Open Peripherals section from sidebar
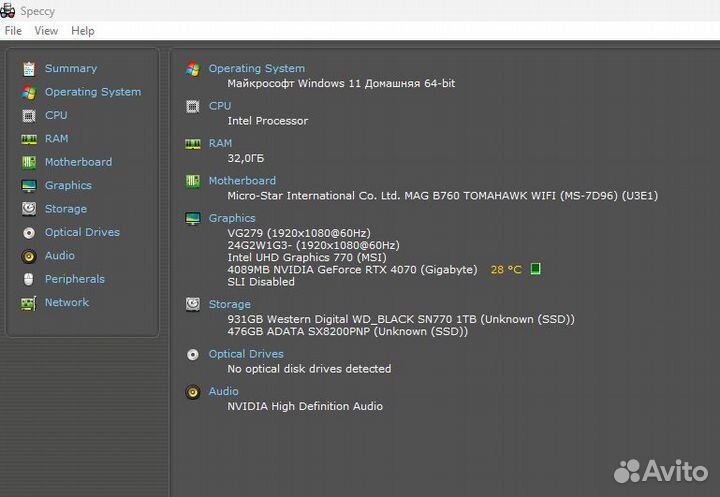Image resolution: width=720 pixels, height=497 pixels. tap(74, 279)
